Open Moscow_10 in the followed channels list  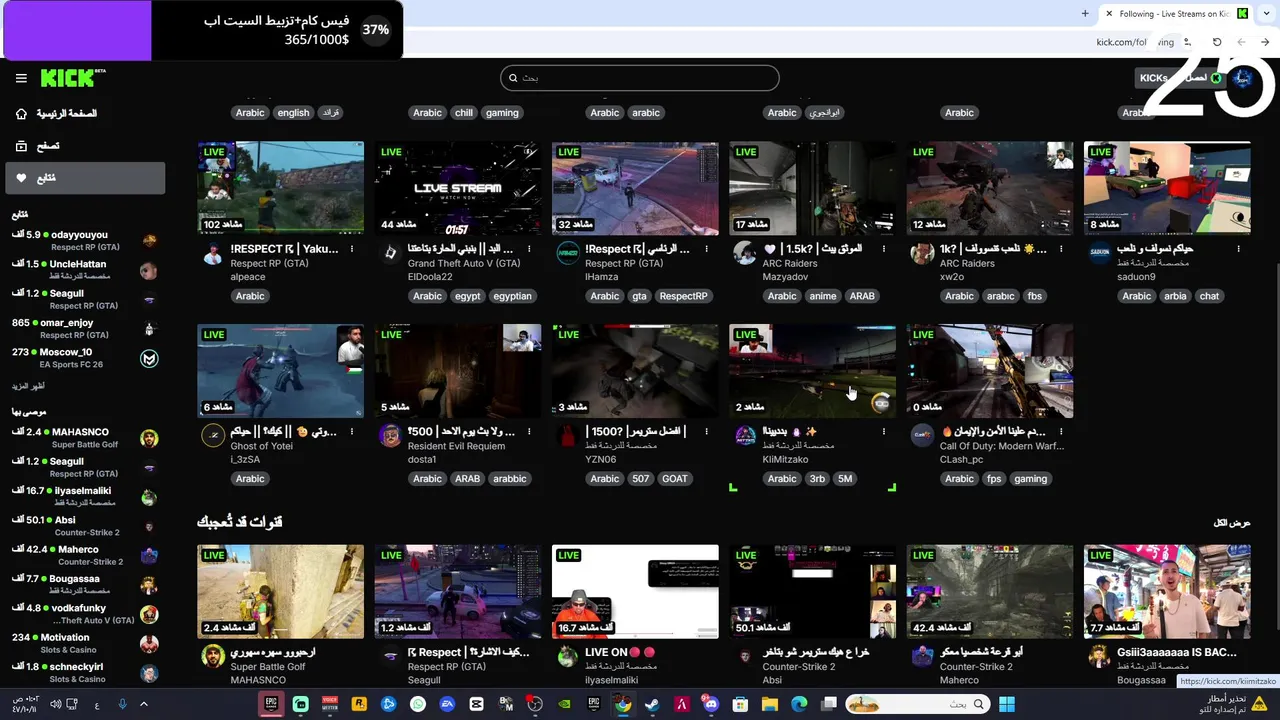85,358
